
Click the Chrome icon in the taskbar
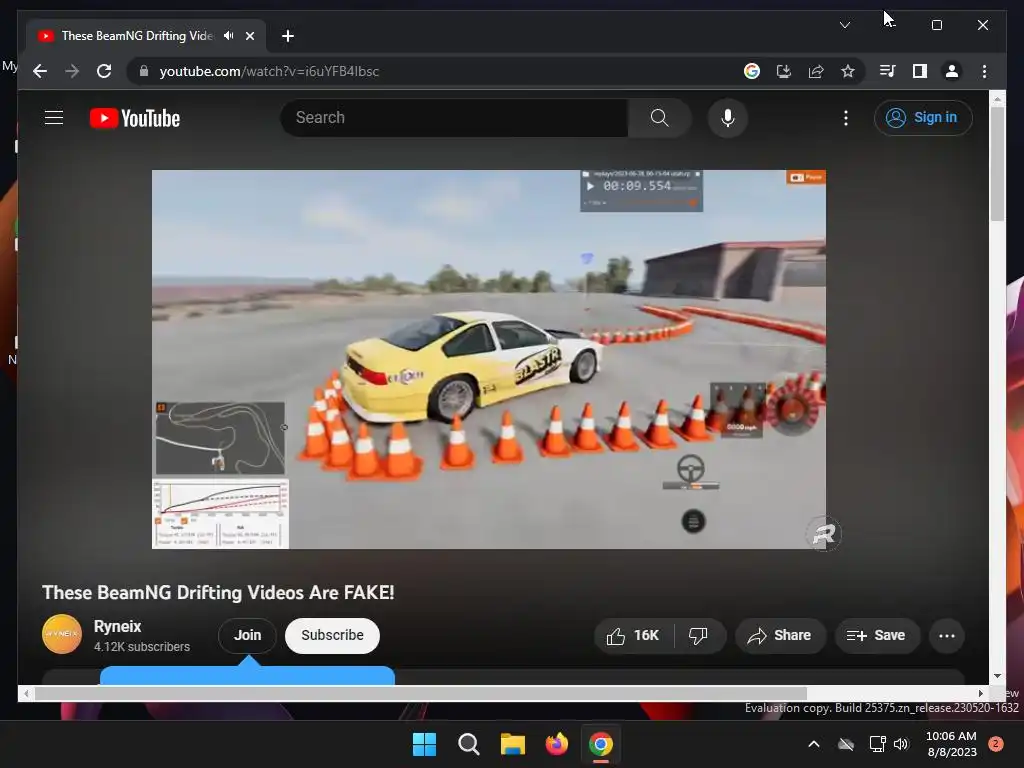point(601,744)
